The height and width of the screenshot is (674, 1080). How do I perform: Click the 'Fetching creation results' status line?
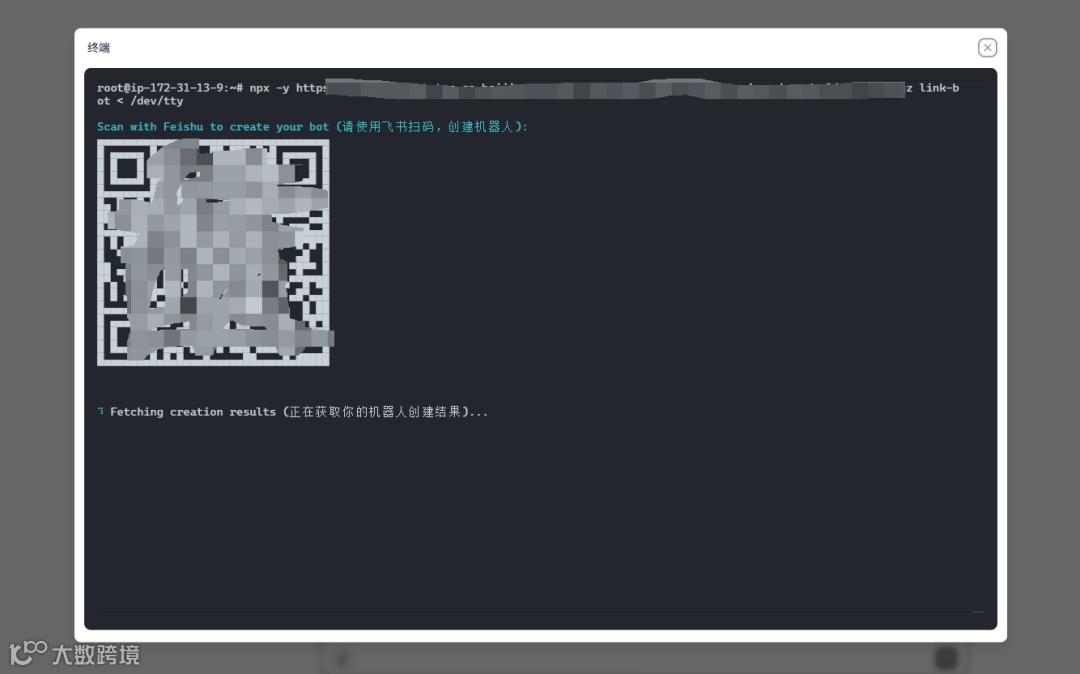tap(299, 412)
